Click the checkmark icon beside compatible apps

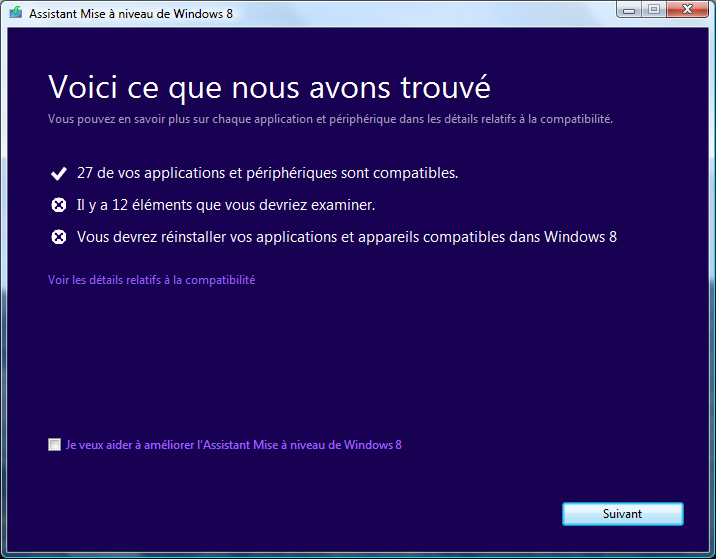[59, 173]
